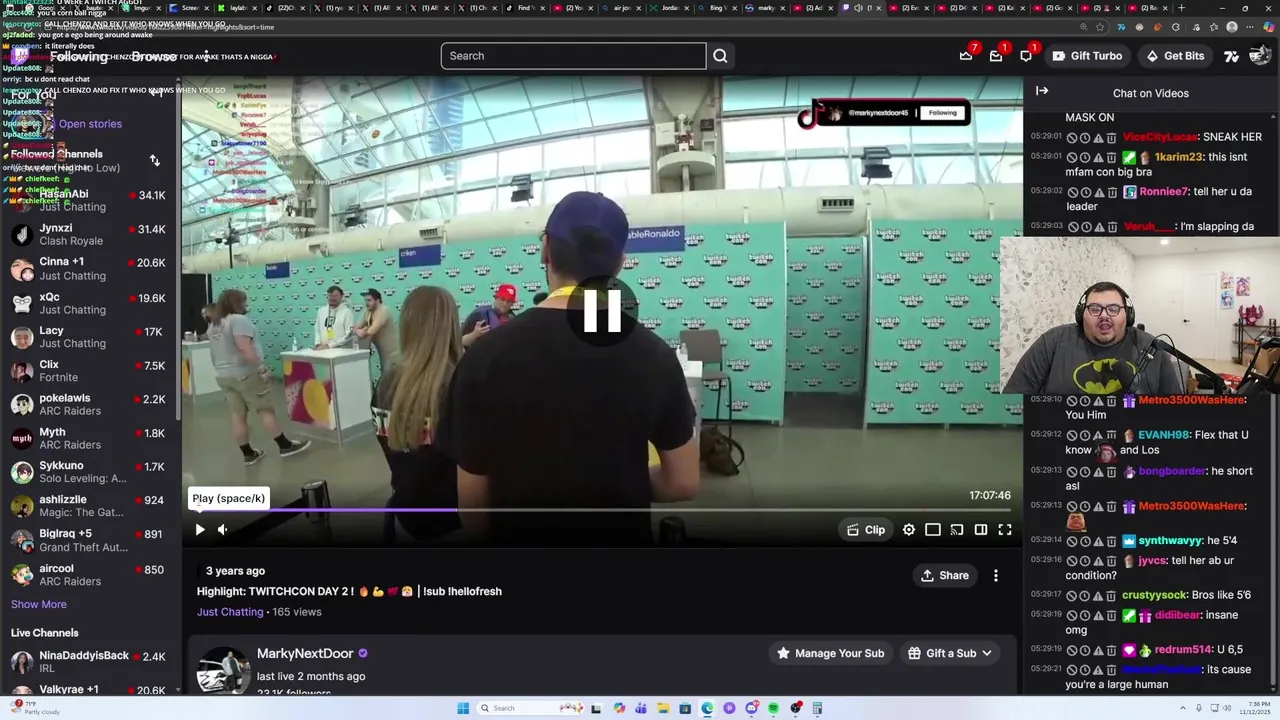This screenshot has width=1280, height=720.
Task: Open the video player settings gear
Action: (909, 530)
